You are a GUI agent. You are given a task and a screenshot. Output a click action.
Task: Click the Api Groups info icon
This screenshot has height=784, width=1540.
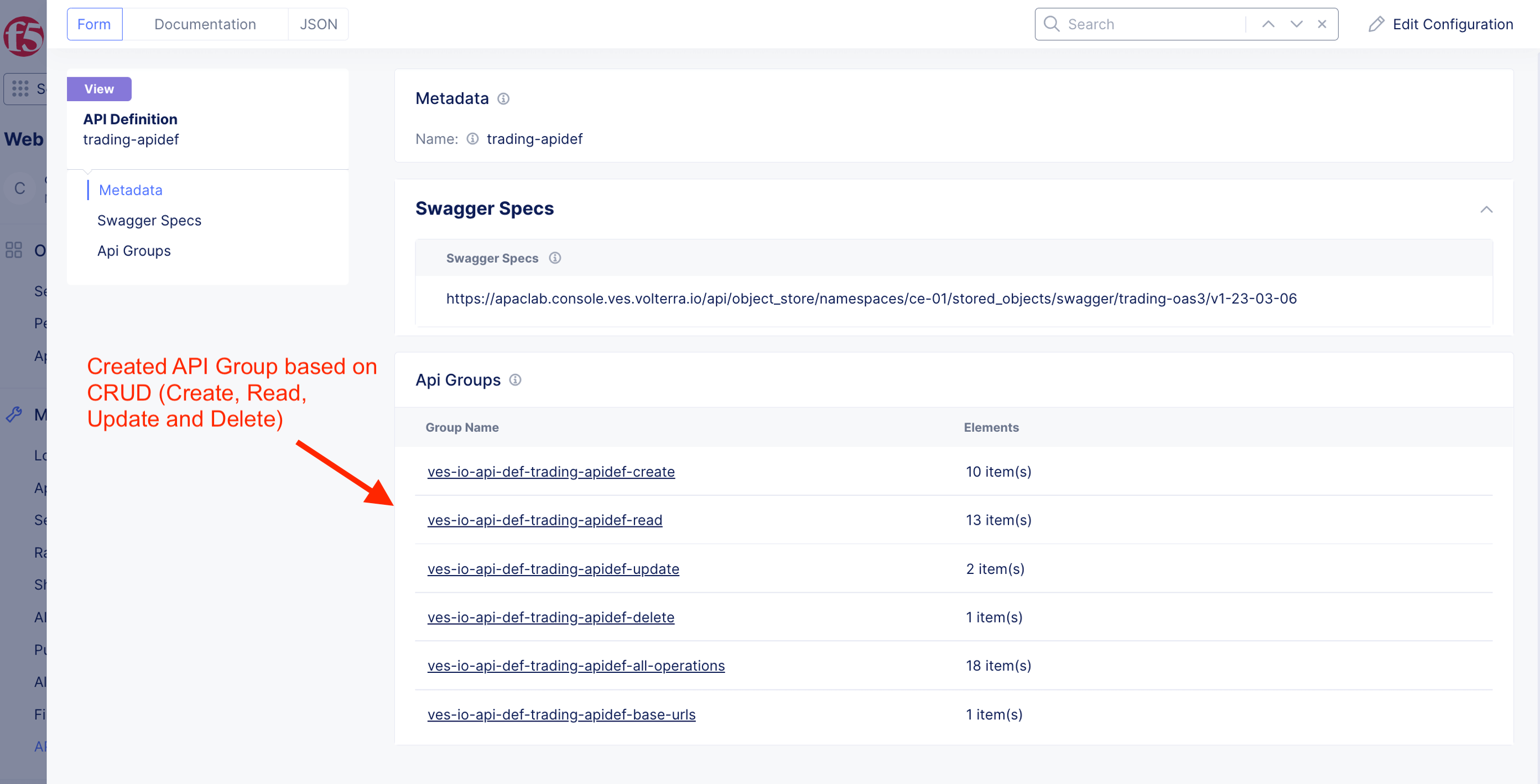click(x=515, y=380)
